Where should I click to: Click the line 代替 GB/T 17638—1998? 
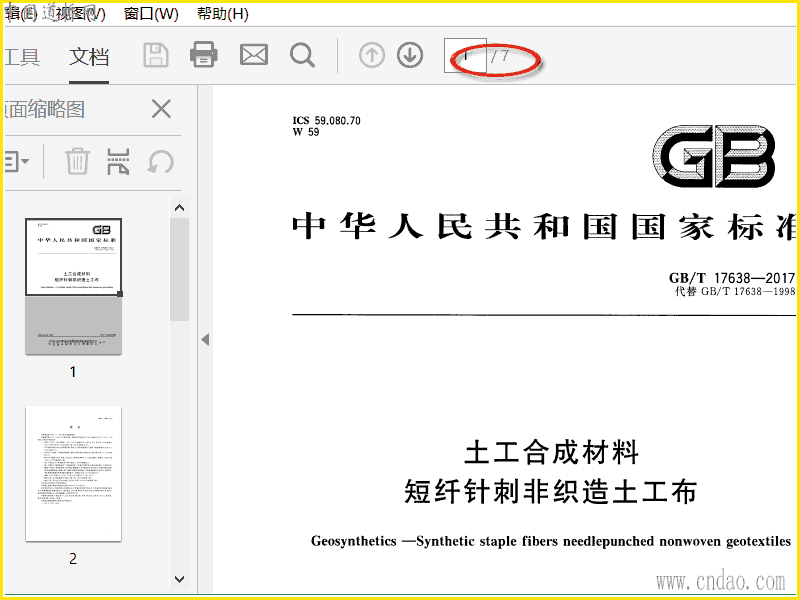tap(735, 291)
